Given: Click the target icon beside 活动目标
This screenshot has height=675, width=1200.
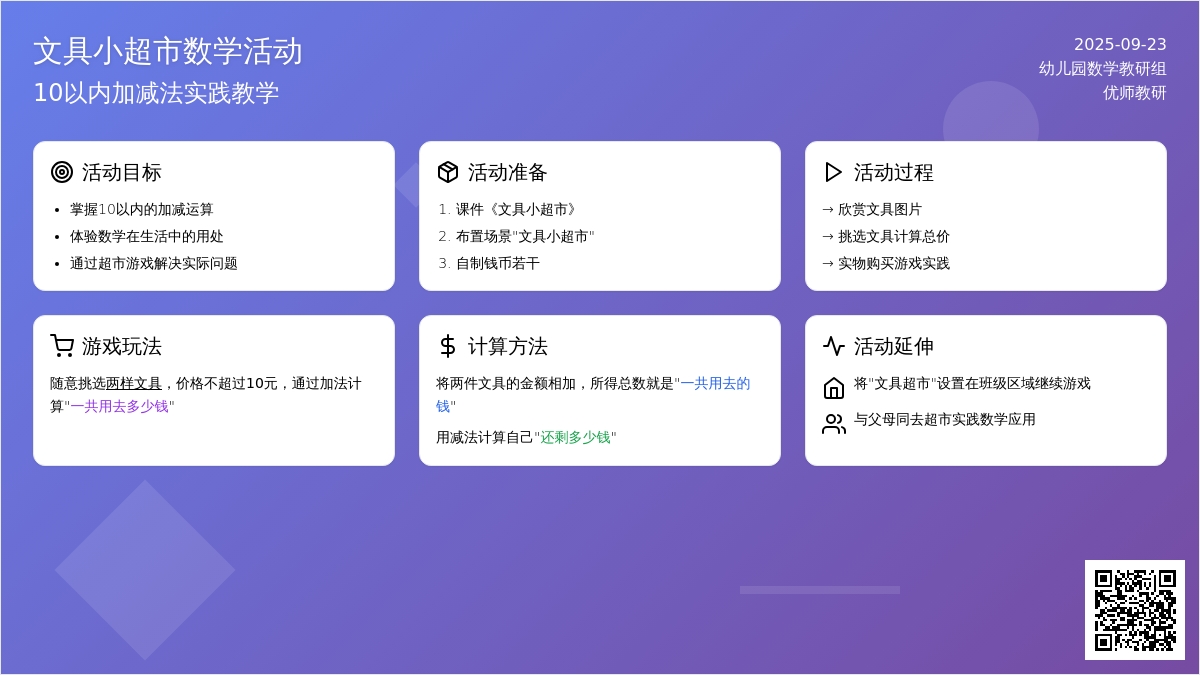Looking at the screenshot, I should 62,172.
